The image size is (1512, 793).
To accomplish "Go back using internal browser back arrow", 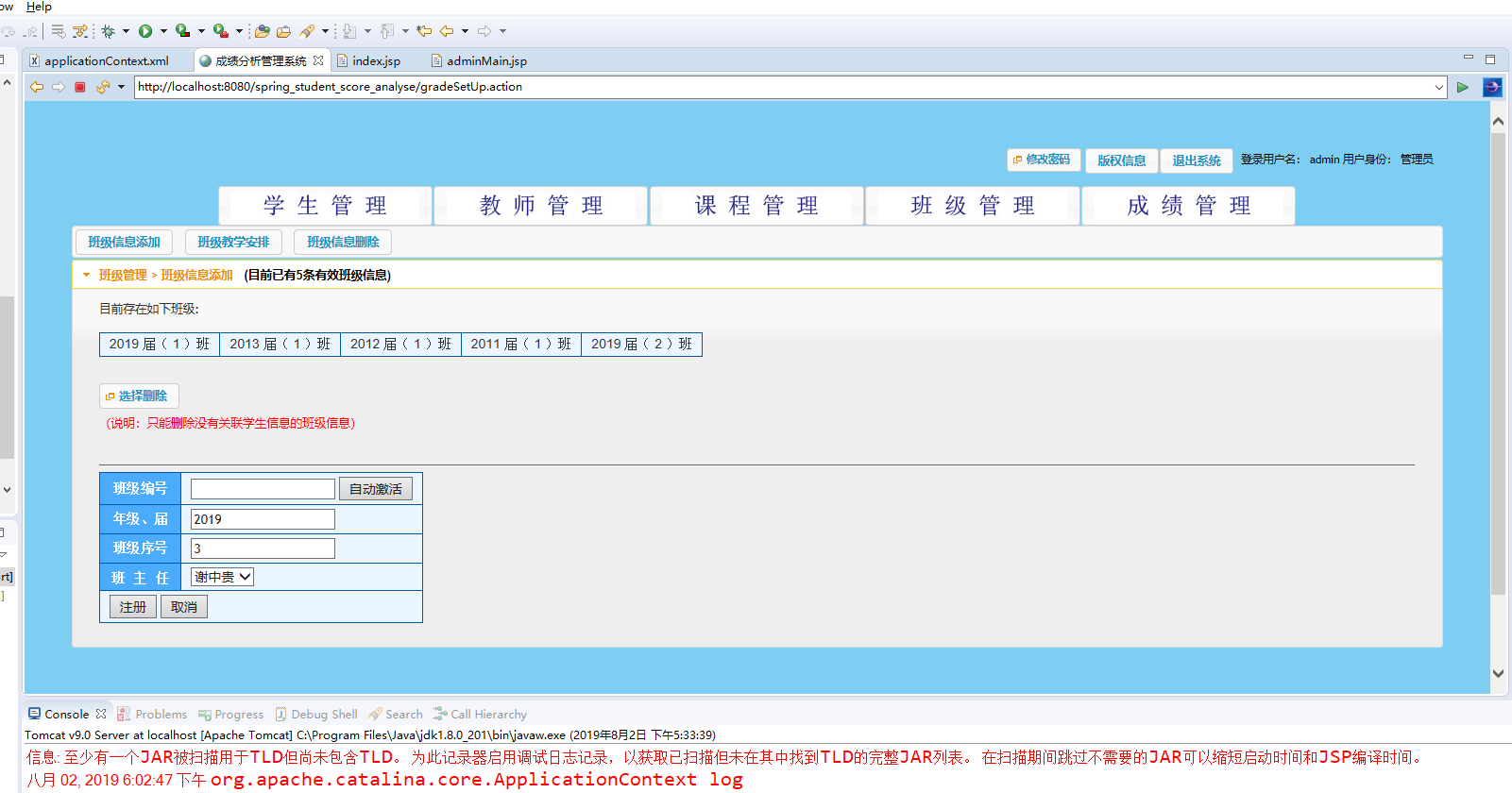I will click(x=36, y=87).
